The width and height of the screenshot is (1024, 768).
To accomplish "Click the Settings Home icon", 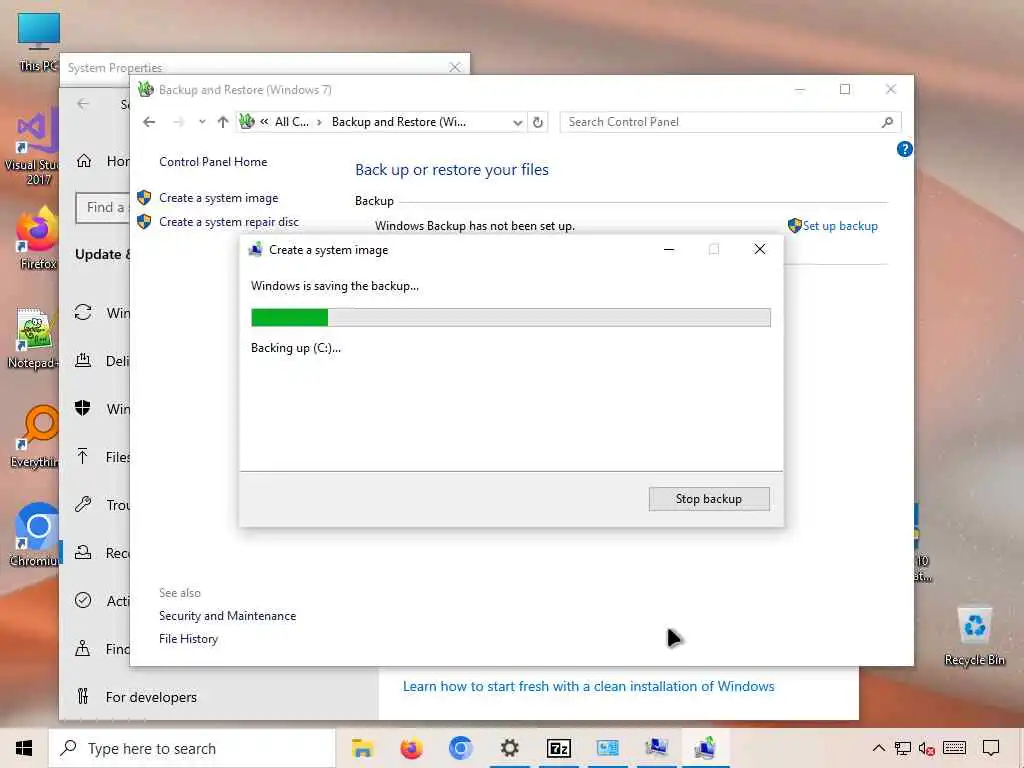I will [84, 161].
